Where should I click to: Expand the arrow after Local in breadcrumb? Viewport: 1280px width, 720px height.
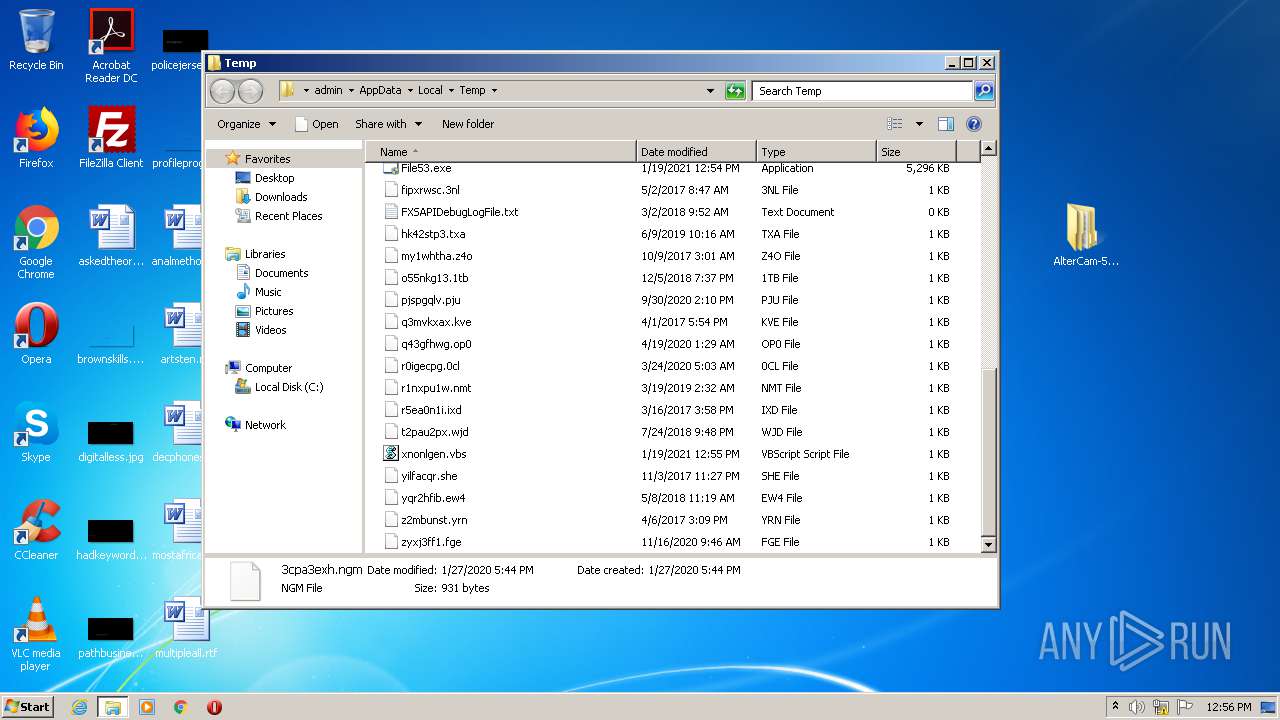point(451,91)
